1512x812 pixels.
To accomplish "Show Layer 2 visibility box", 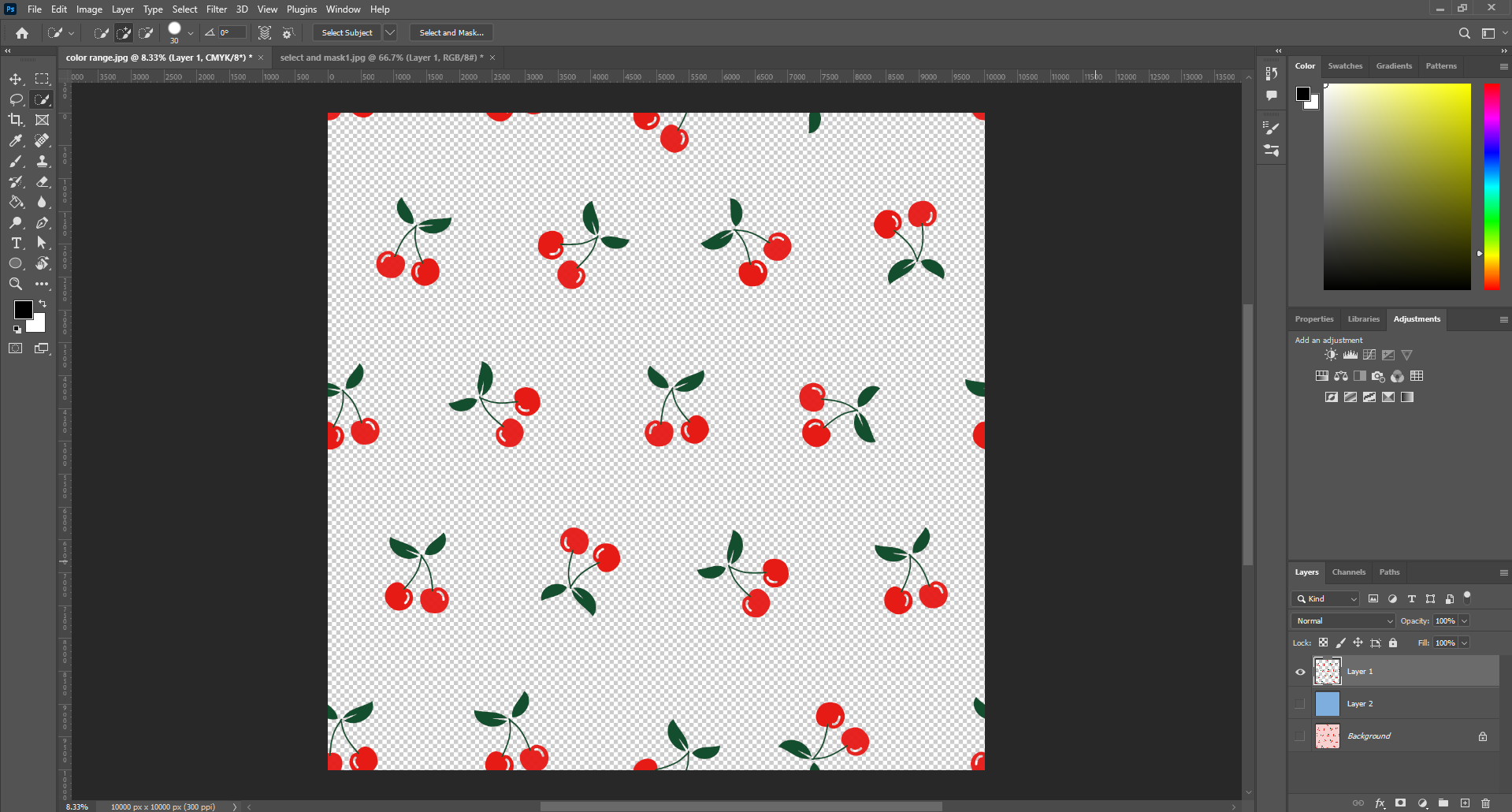I will click(x=1300, y=704).
